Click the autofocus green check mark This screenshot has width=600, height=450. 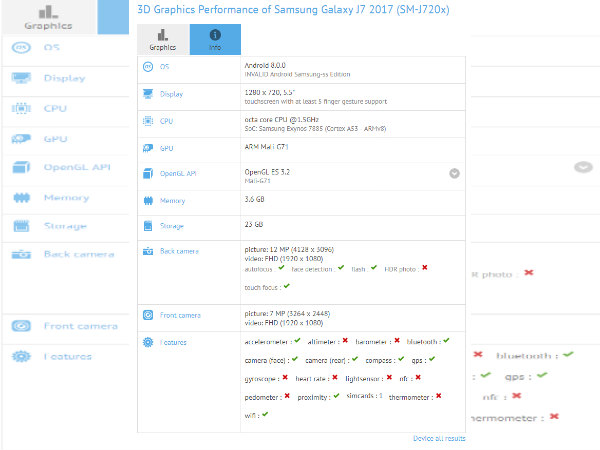281,268
